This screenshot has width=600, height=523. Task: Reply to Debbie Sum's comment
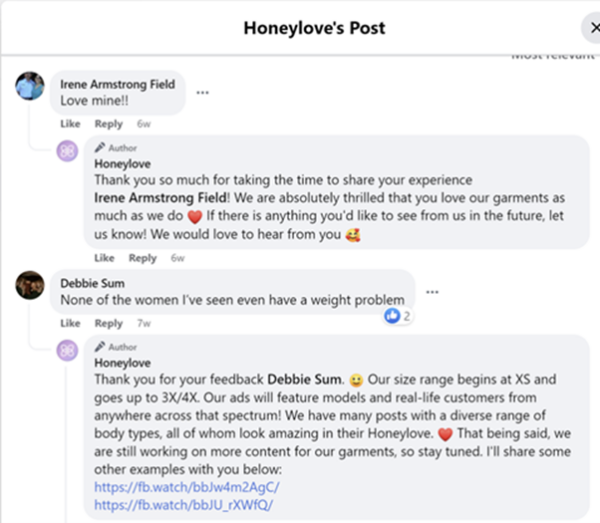coord(108,323)
